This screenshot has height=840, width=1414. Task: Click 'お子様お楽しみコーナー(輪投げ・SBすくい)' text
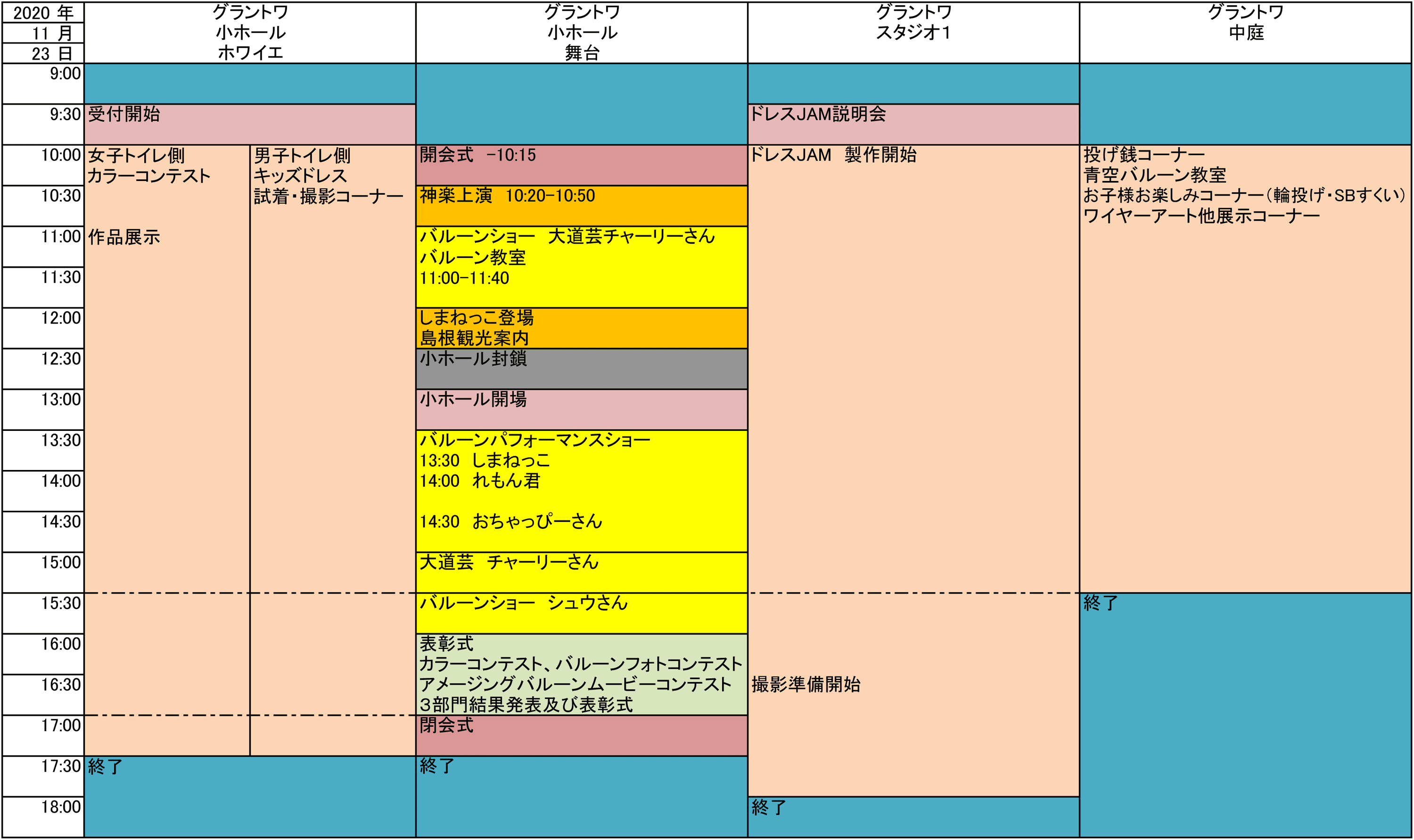(1244, 195)
